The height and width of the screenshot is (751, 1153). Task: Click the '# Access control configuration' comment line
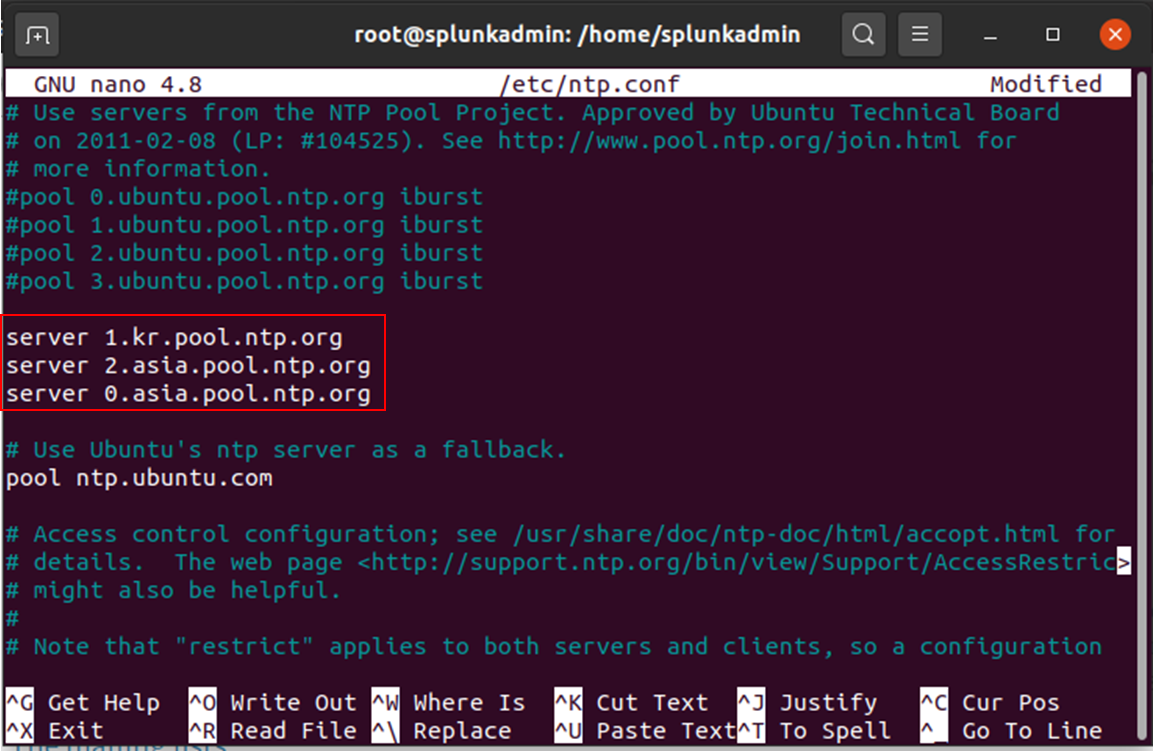point(560,534)
